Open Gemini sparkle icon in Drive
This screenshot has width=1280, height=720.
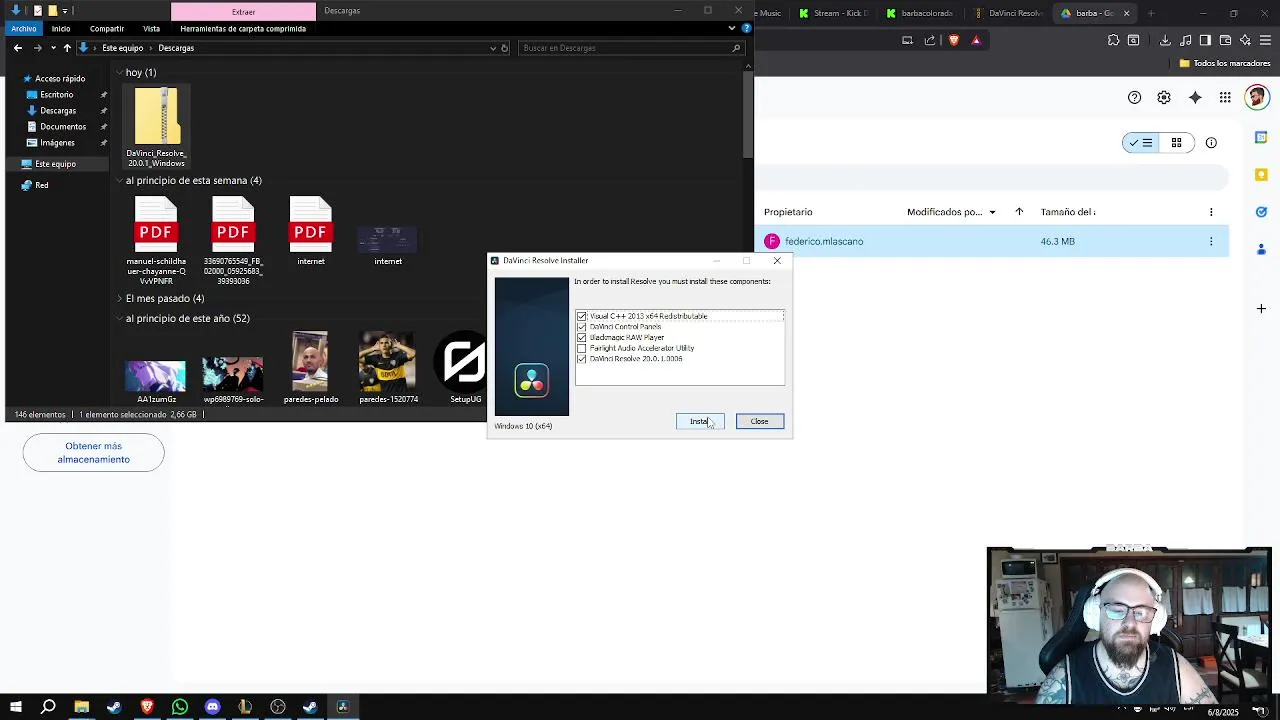click(x=1195, y=97)
